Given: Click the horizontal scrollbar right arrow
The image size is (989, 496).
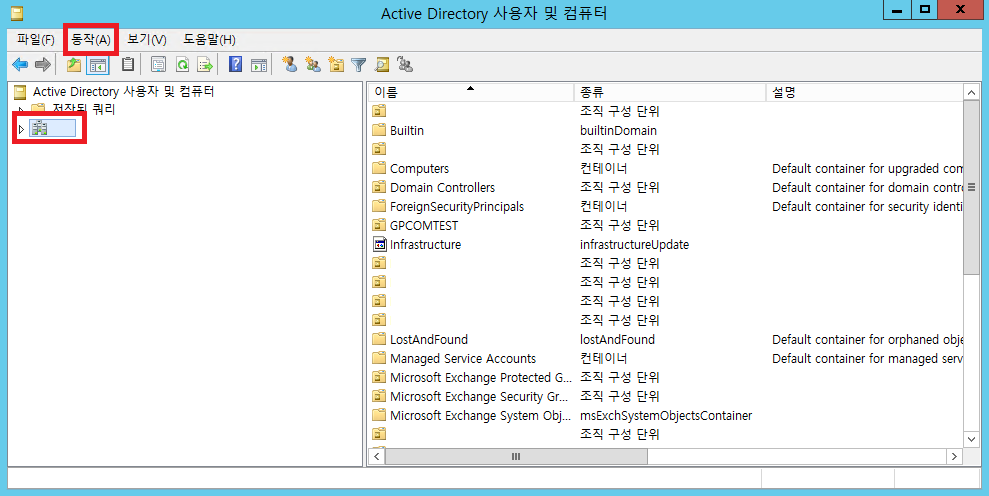Looking at the screenshot, I should 954,456.
